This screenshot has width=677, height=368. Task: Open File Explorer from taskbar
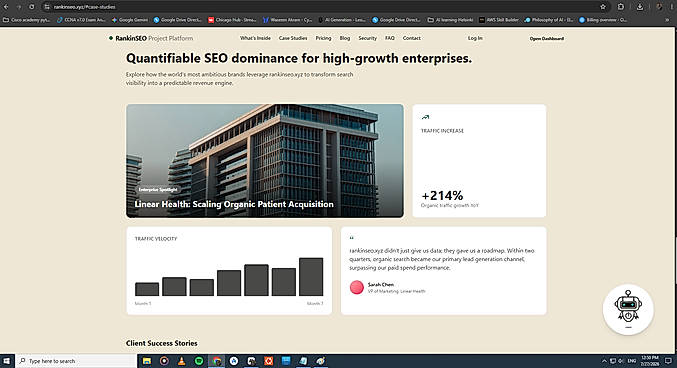147,361
